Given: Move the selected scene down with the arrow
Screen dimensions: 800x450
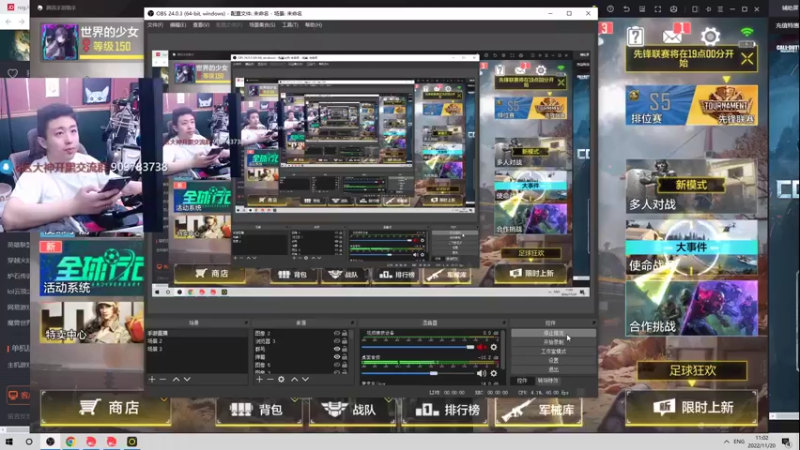Looking at the screenshot, I should click(187, 380).
